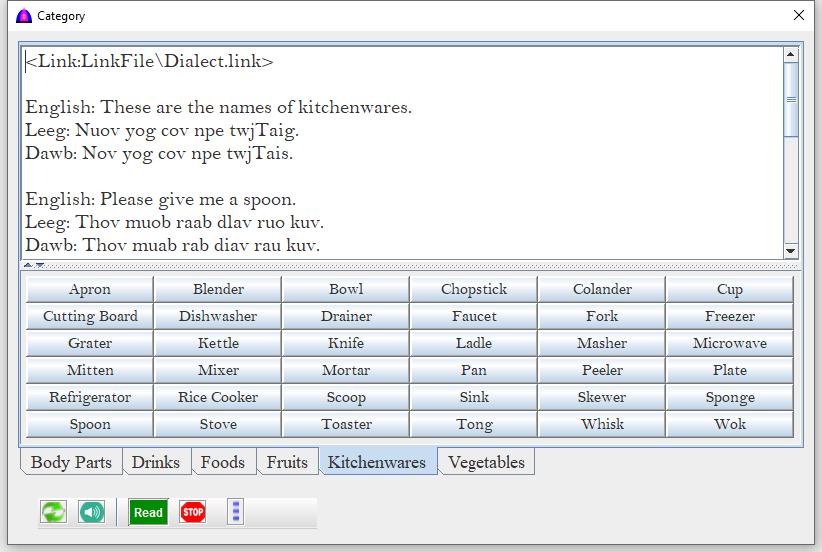Screen dimensions: 822x552
Task: Click the text area scroll down arrow
Action: pyautogui.click(x=791, y=251)
